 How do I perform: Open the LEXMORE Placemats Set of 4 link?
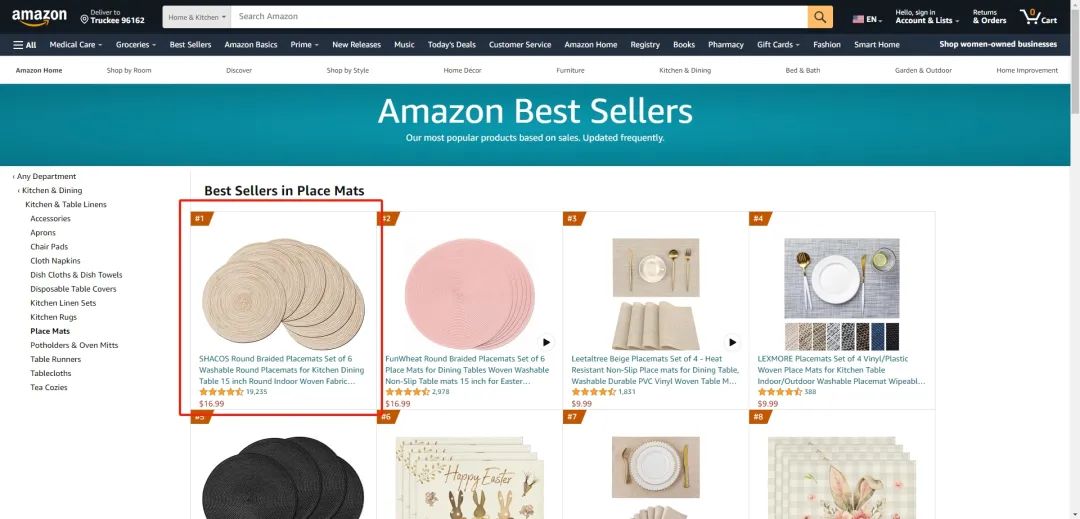coord(841,370)
